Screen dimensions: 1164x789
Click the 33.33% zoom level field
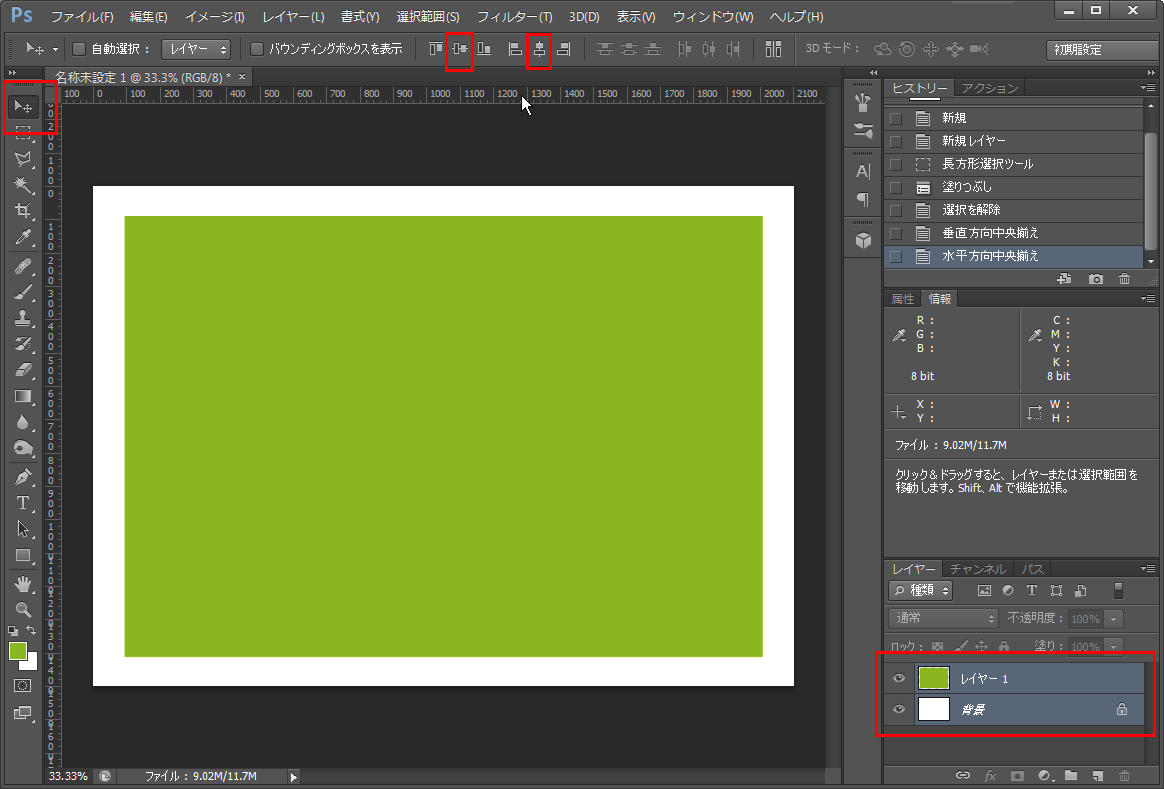coord(68,776)
